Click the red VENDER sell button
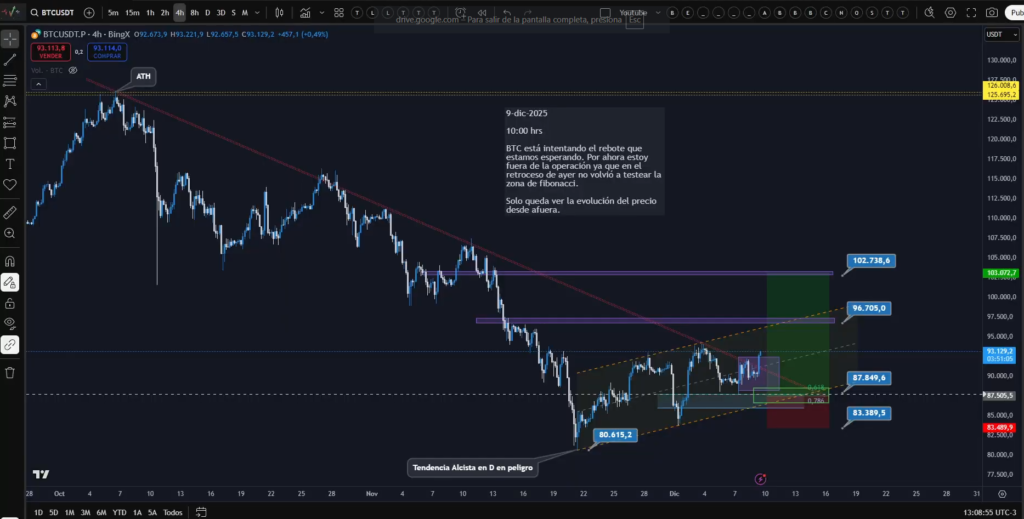This screenshot has height=519, width=1024. coord(49,51)
